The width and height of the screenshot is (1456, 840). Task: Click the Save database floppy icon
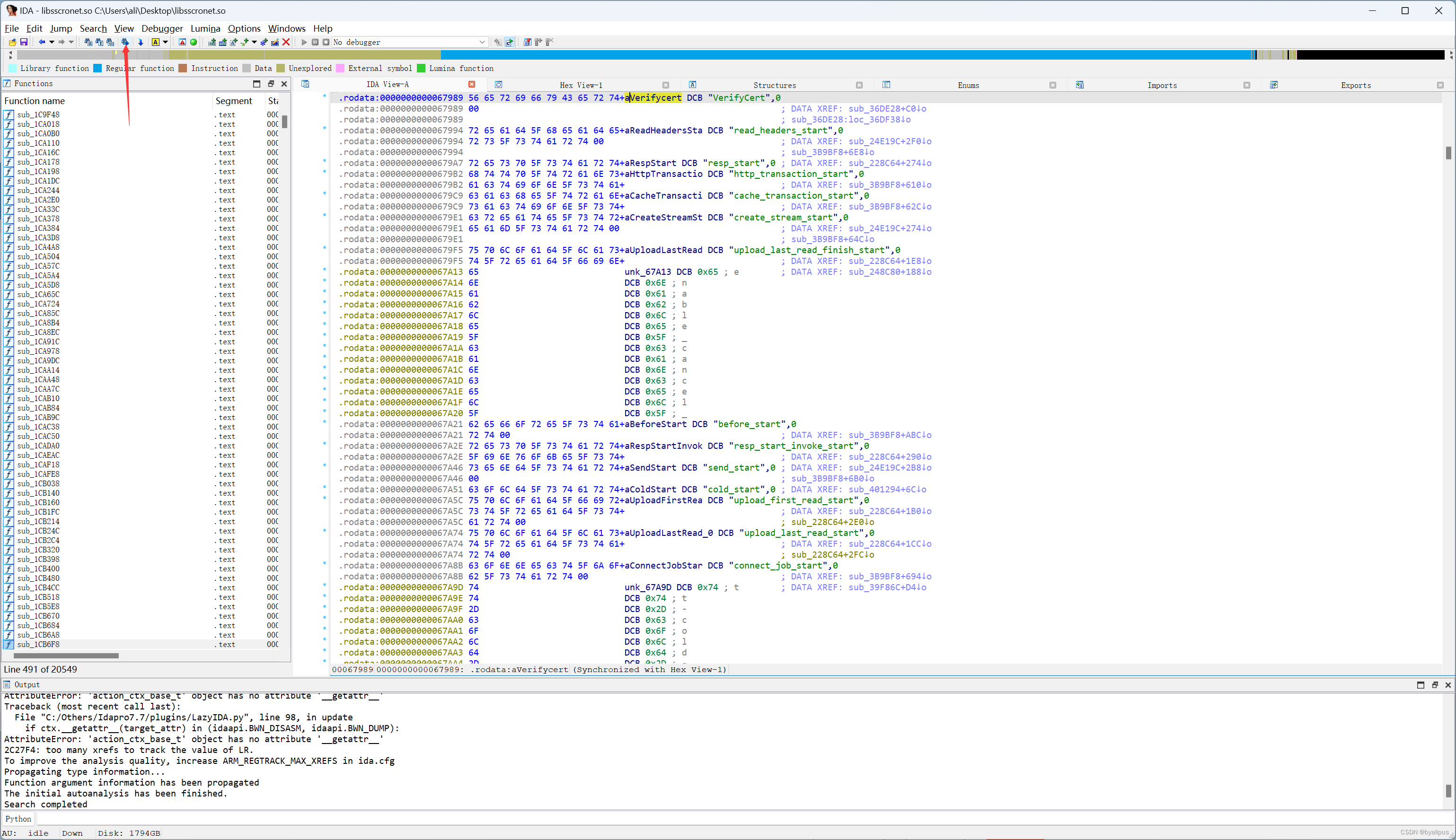point(24,42)
